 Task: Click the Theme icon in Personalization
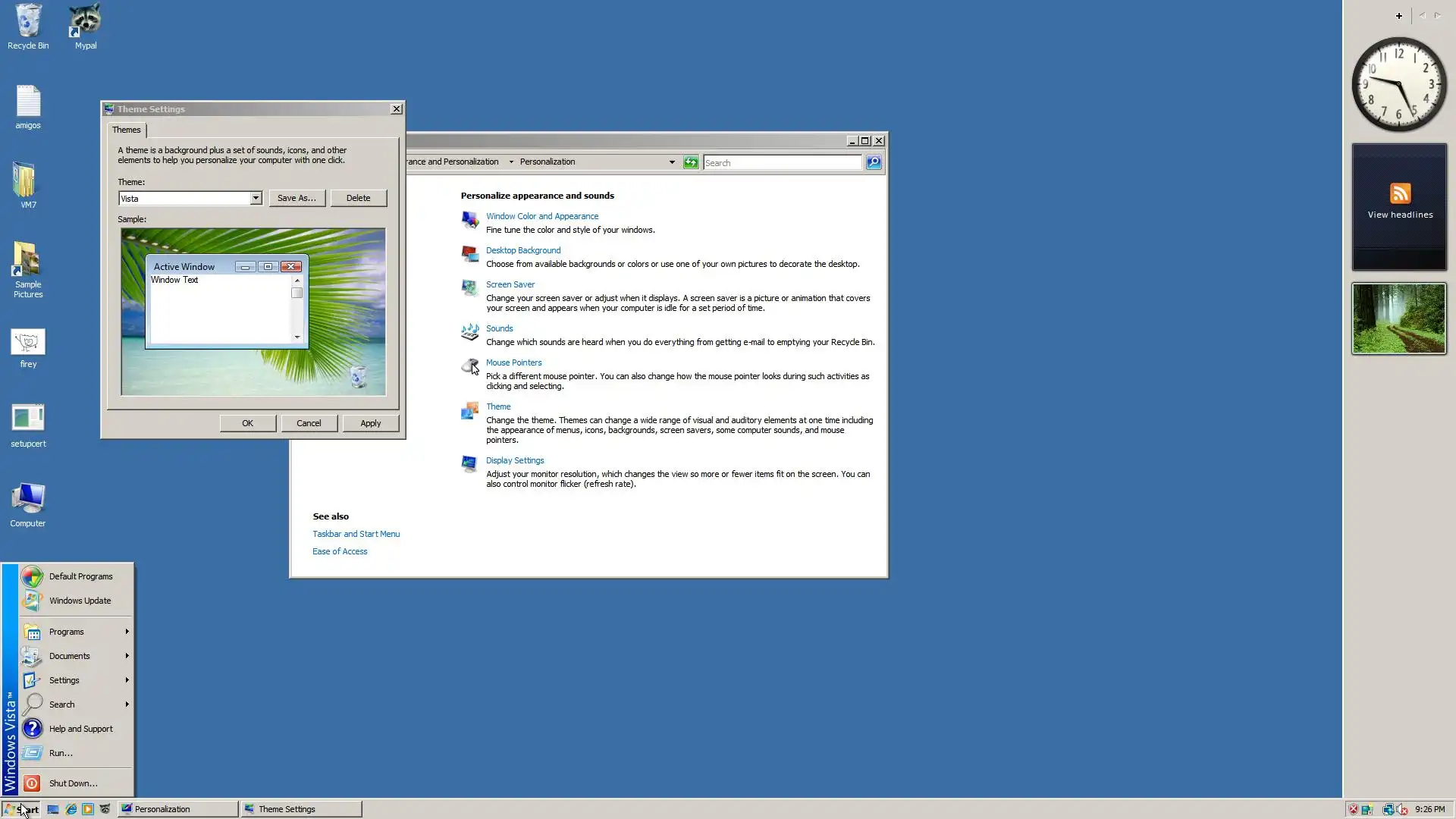469,410
